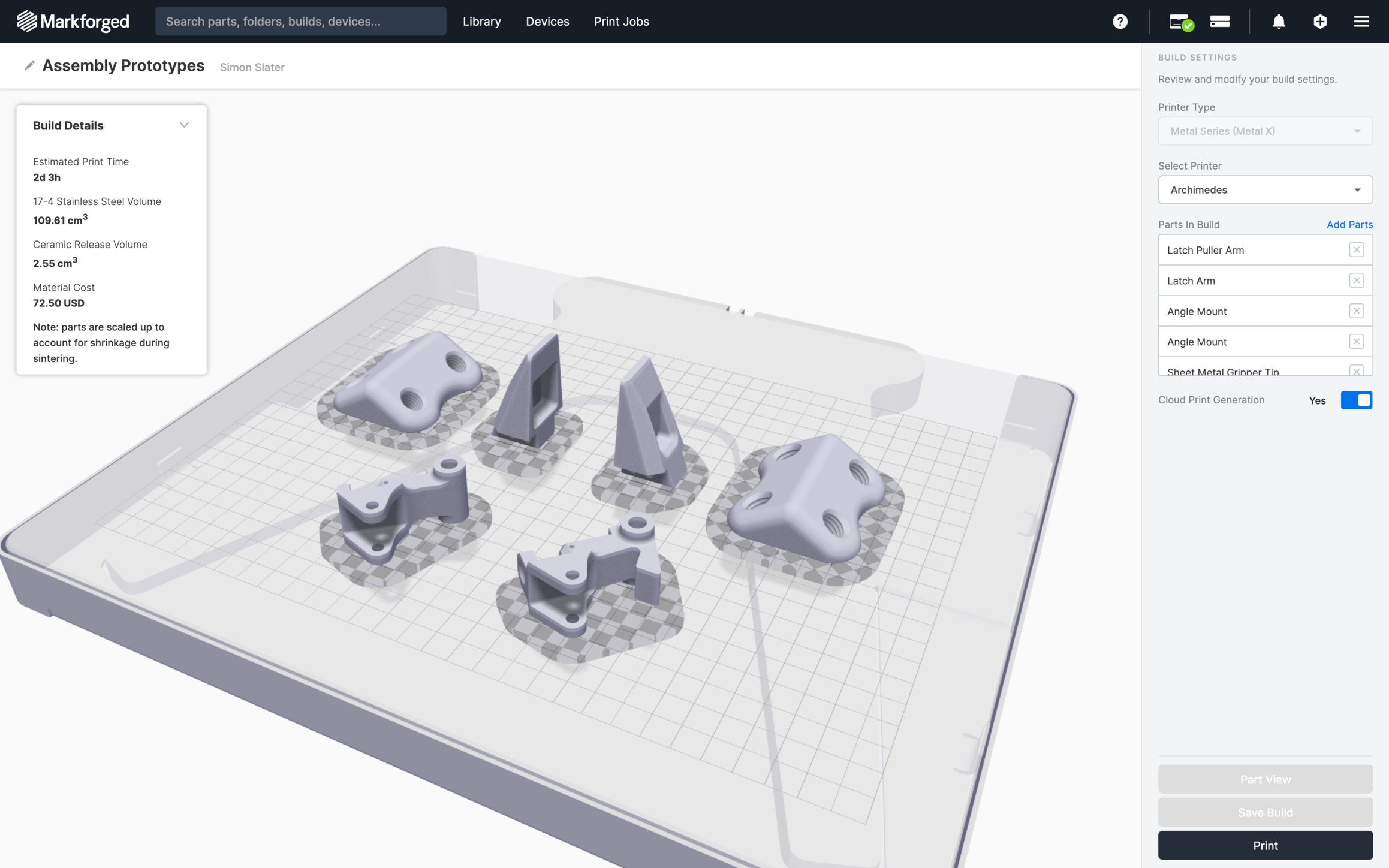Collapse the Build Details panel

(x=184, y=125)
